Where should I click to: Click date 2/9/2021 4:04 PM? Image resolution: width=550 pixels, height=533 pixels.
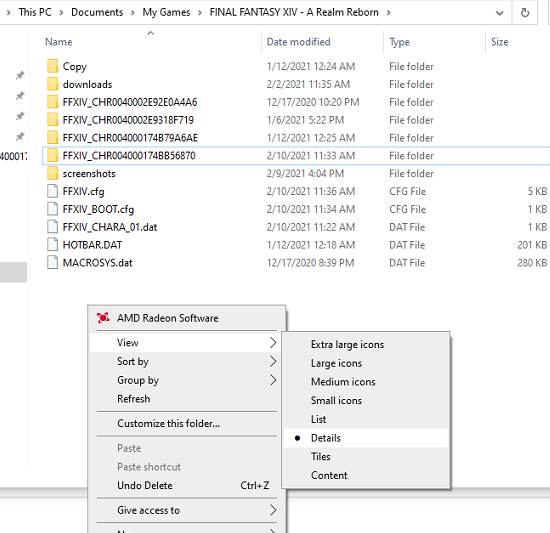(305, 173)
